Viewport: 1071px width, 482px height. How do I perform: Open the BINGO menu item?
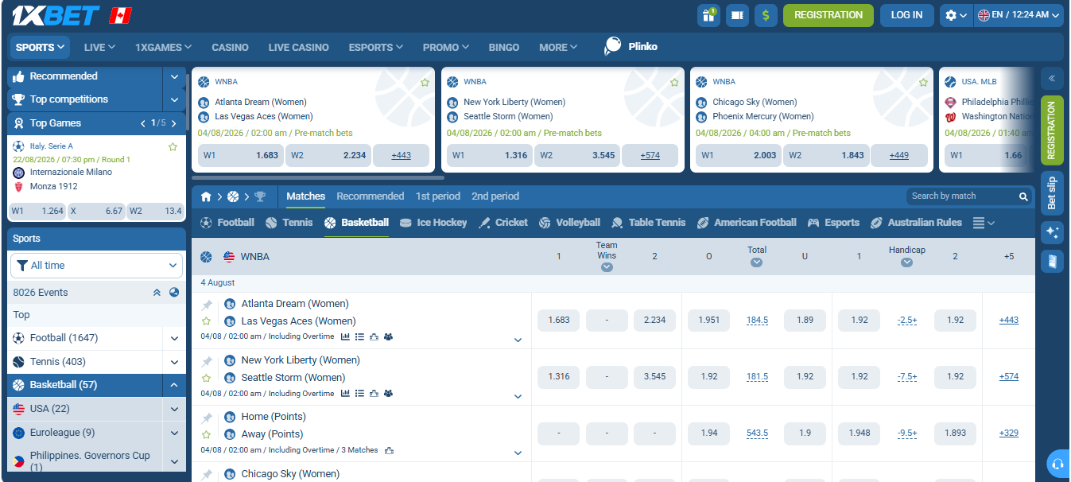point(504,48)
